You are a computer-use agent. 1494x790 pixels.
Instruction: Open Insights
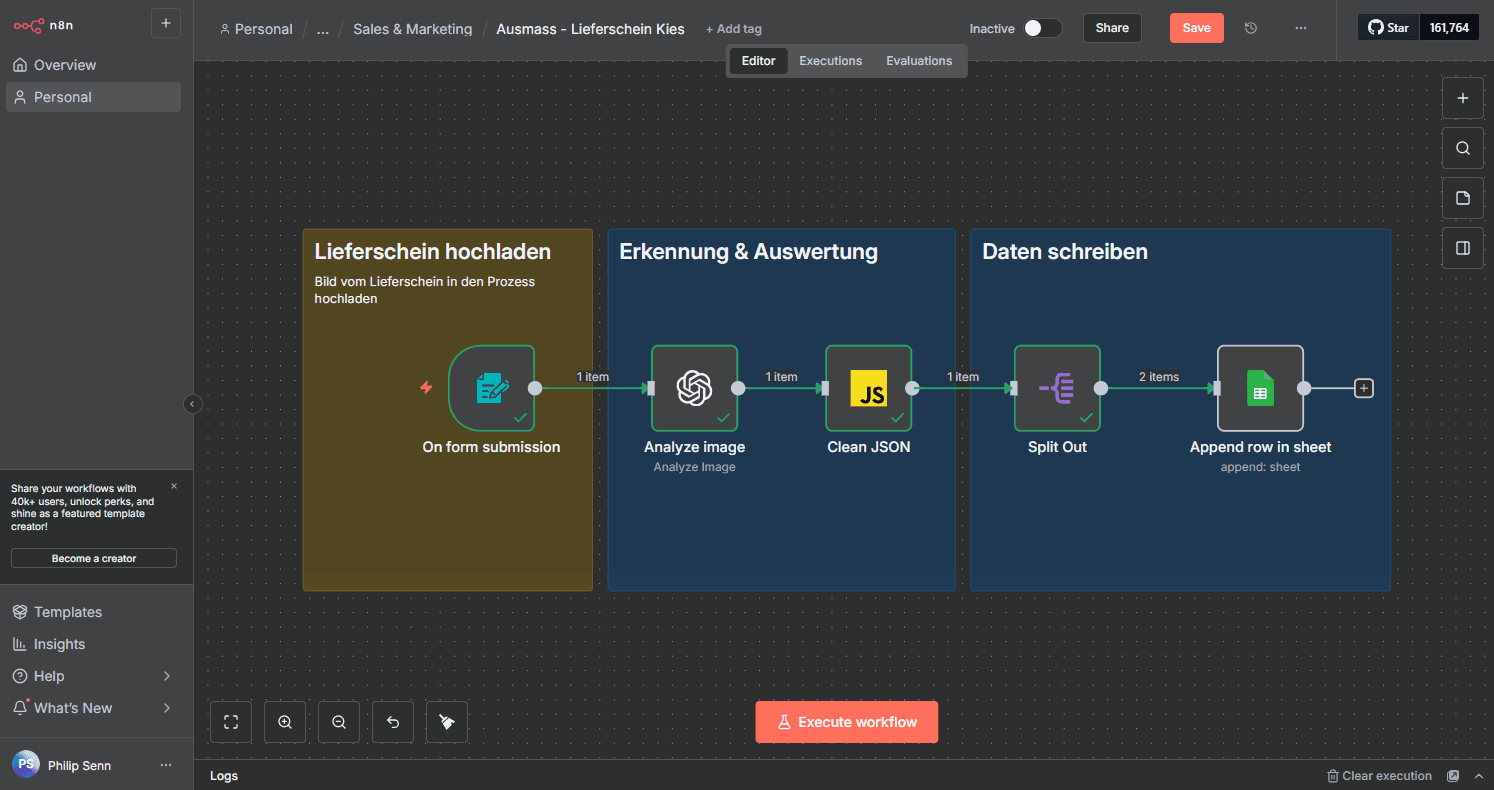(93, 644)
